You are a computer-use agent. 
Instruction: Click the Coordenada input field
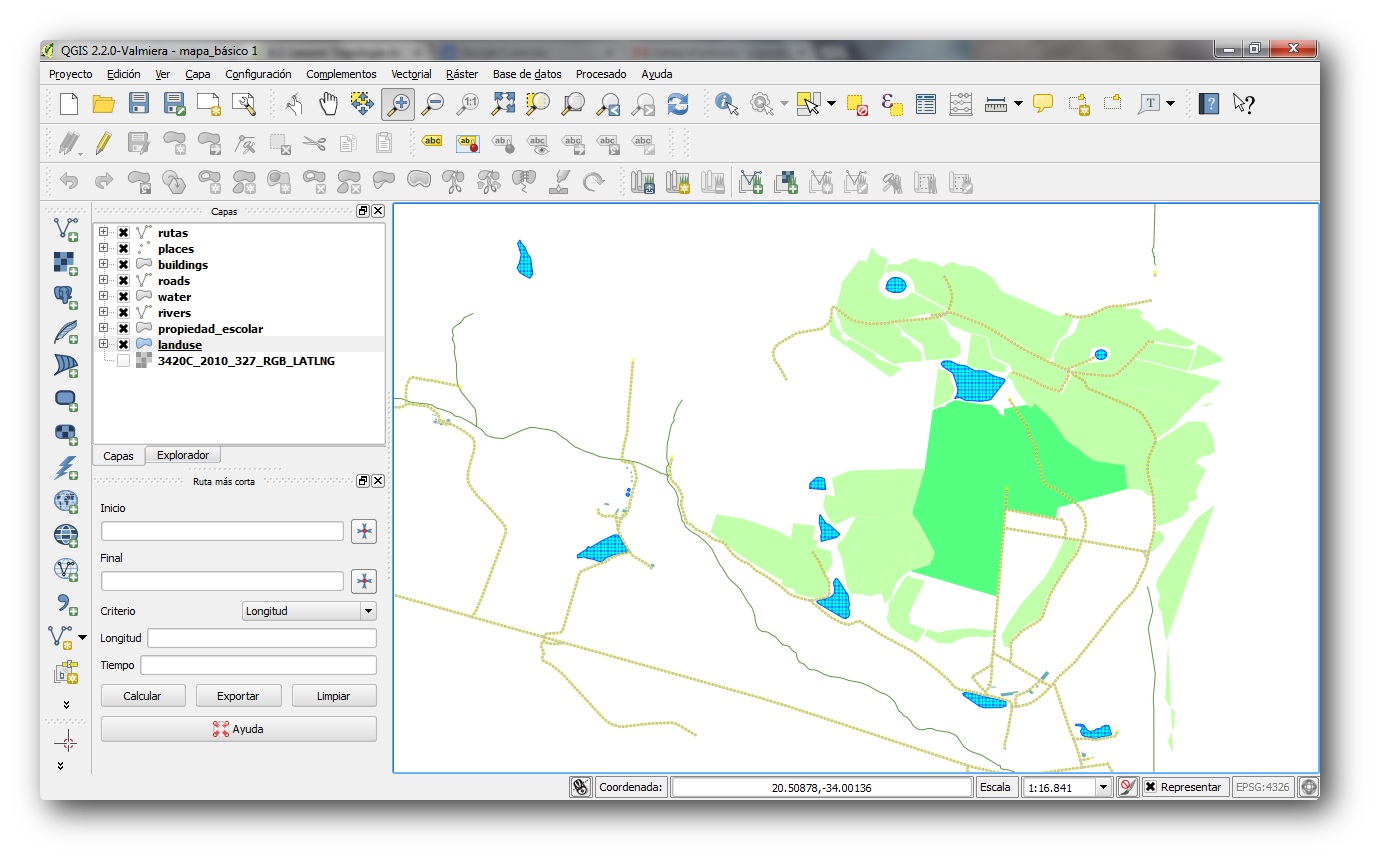[821, 787]
